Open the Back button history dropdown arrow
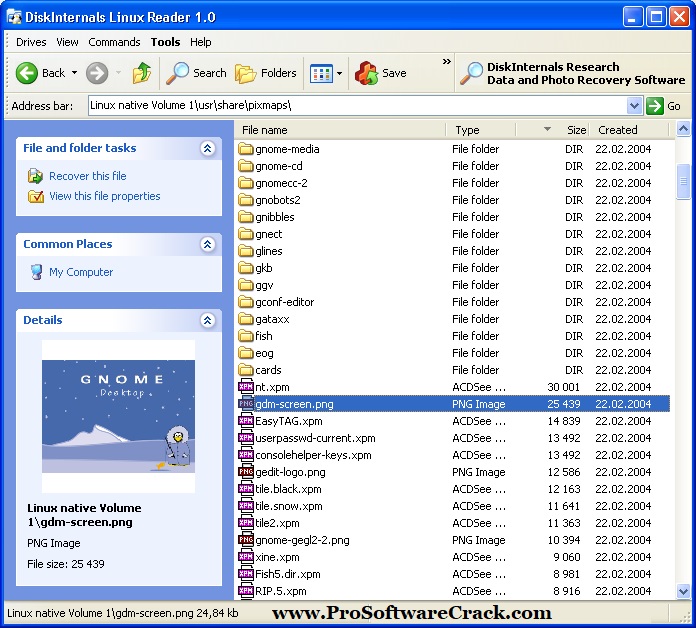The width and height of the screenshot is (696, 628). 75,73
